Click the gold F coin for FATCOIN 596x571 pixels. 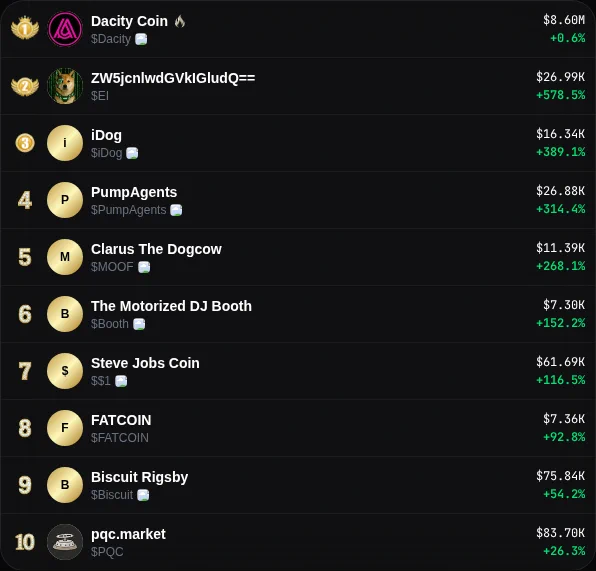[x=65, y=428]
